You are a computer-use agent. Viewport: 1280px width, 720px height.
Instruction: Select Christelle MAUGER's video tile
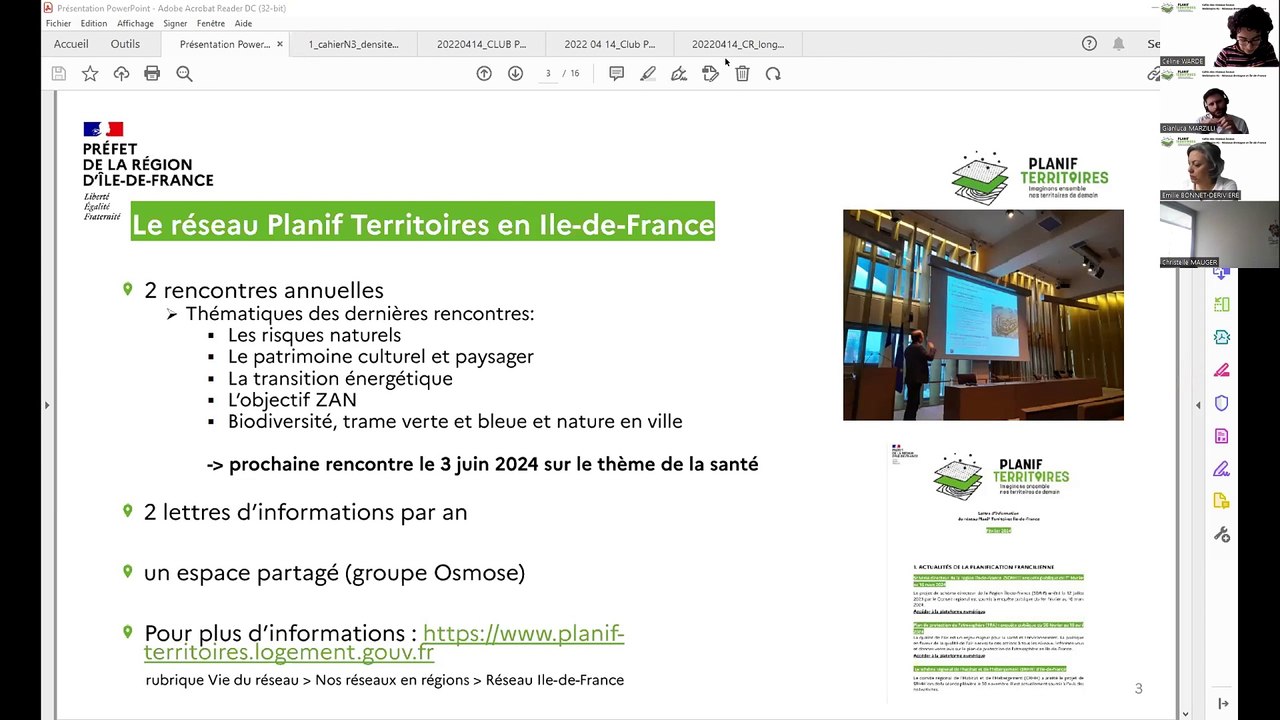(x=1220, y=235)
